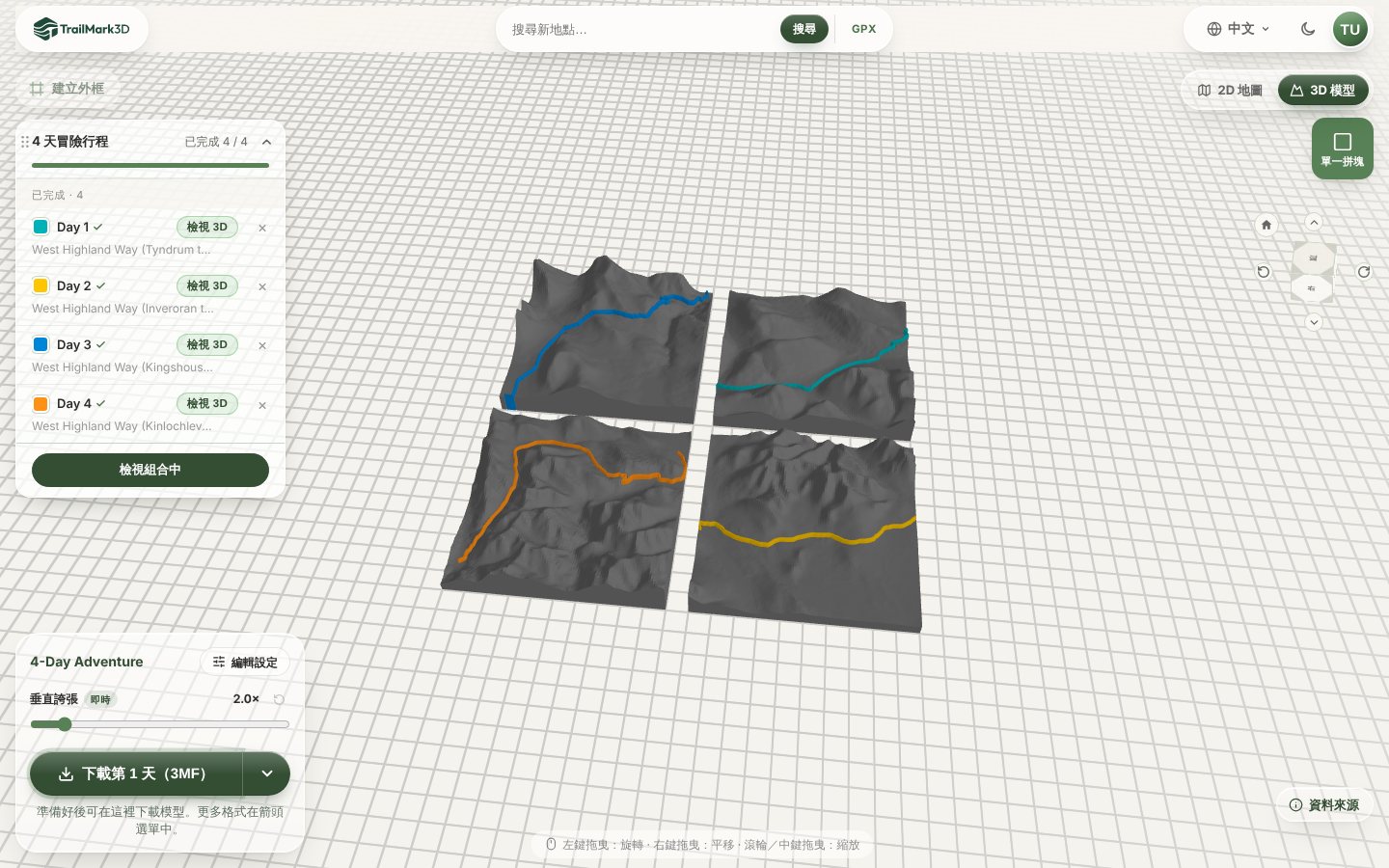Click the Day 4 orange color swatch
The height and width of the screenshot is (868, 1389).
point(41,403)
